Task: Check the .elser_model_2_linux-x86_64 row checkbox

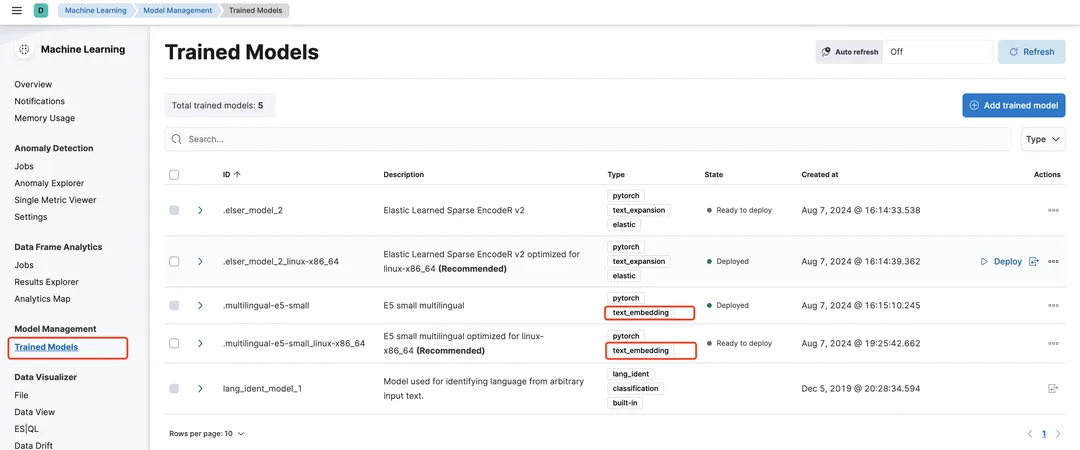Action: (174, 261)
